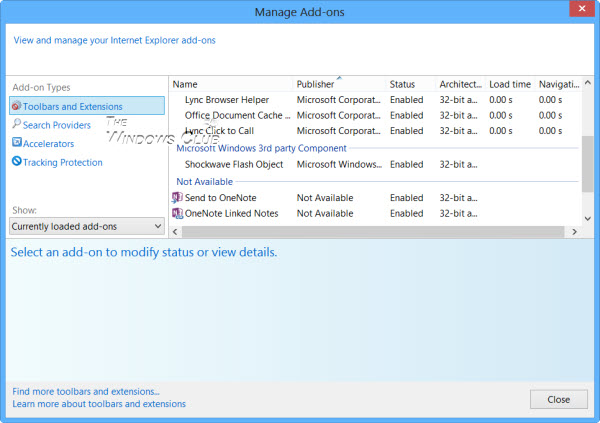Image resolution: width=600 pixels, height=423 pixels.
Task: Open Find more toolbars and extensions link
Action: (x=86, y=392)
